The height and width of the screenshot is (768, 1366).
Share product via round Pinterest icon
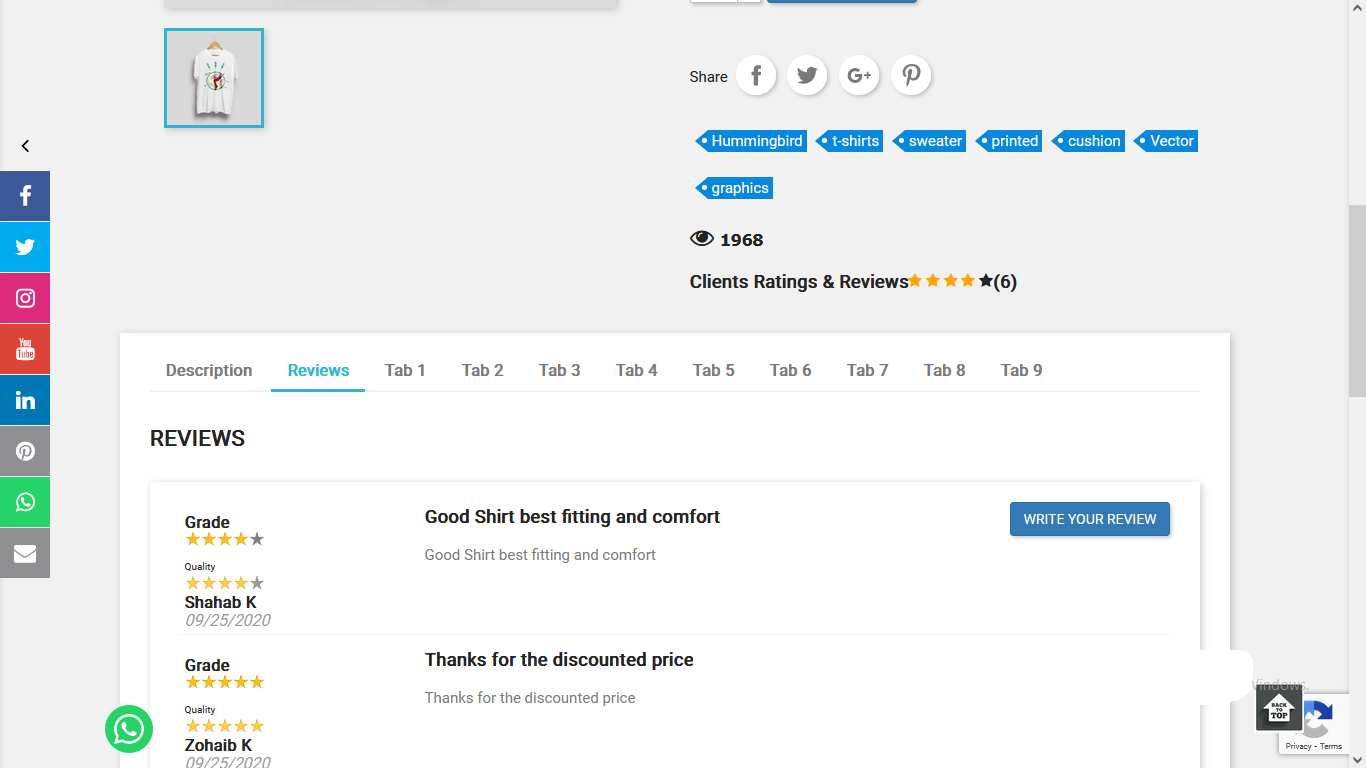pyautogui.click(x=911, y=76)
